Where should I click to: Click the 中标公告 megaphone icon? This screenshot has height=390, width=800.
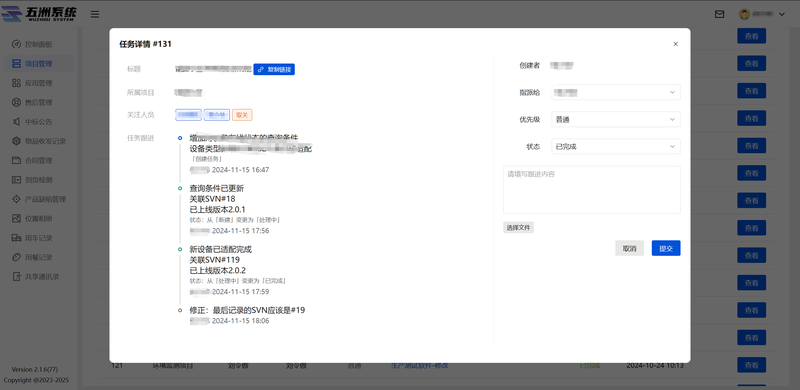16,122
